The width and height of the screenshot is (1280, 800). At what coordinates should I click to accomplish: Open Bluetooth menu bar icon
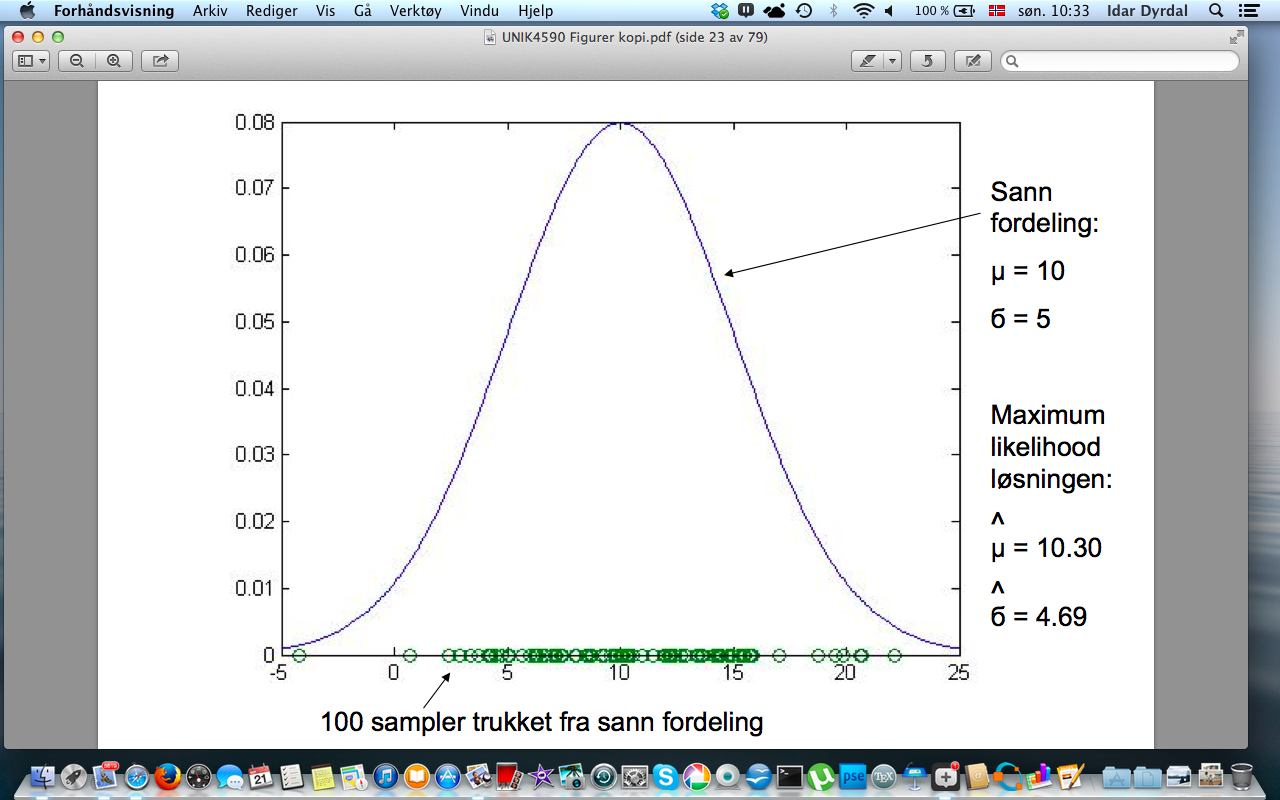point(834,11)
